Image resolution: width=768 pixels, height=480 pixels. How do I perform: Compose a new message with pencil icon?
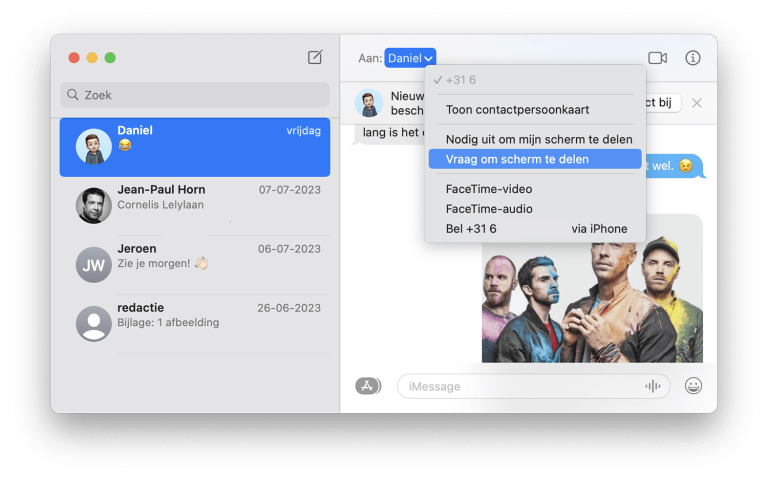pos(315,57)
